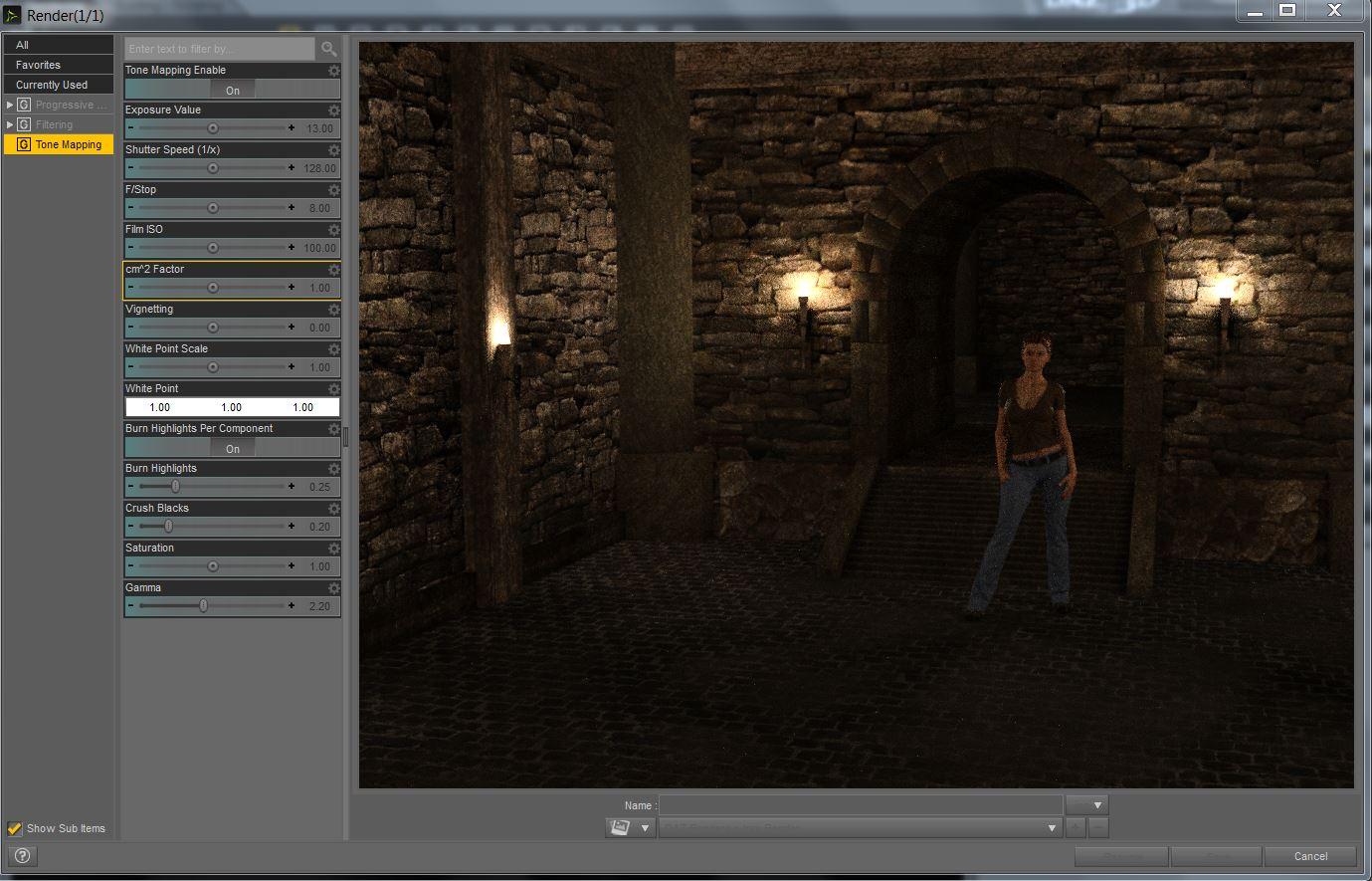Screen dimensions: 1372x881
Task: Click the F/Stop value 8.00
Action: 319,208
